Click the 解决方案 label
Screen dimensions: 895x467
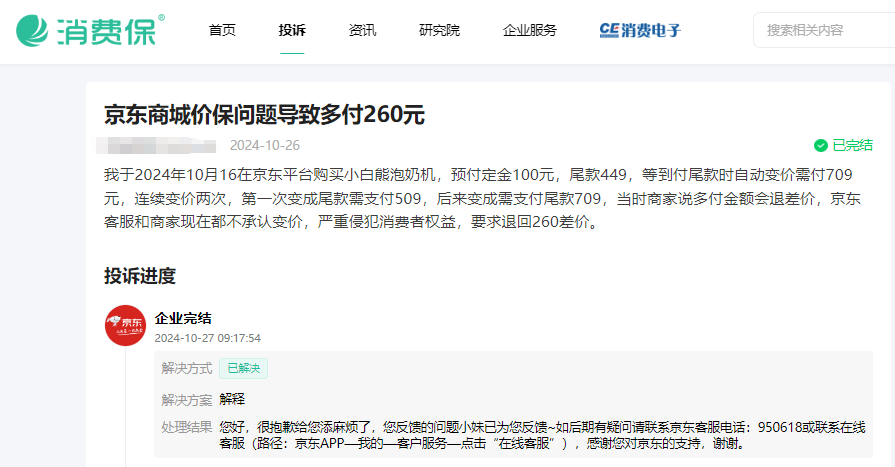point(187,400)
